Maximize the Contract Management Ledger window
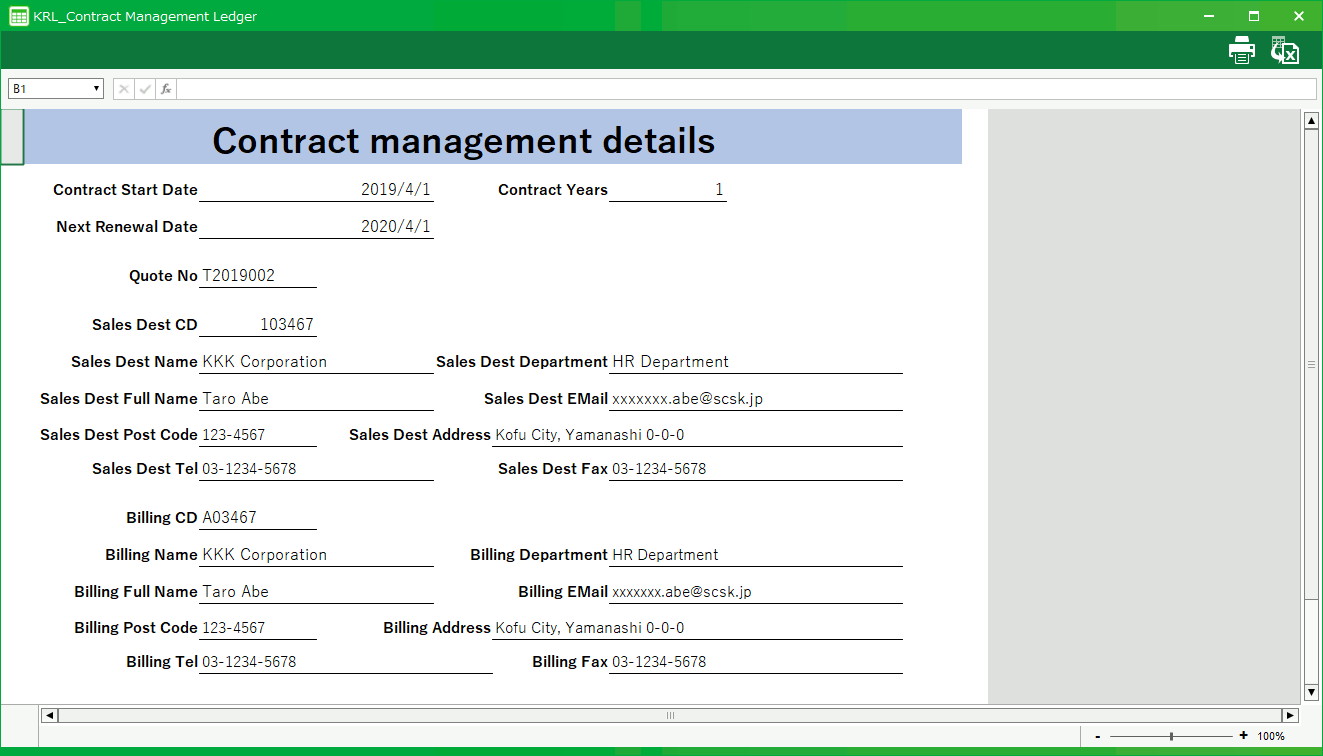This screenshot has height=756, width=1323. pos(1254,16)
